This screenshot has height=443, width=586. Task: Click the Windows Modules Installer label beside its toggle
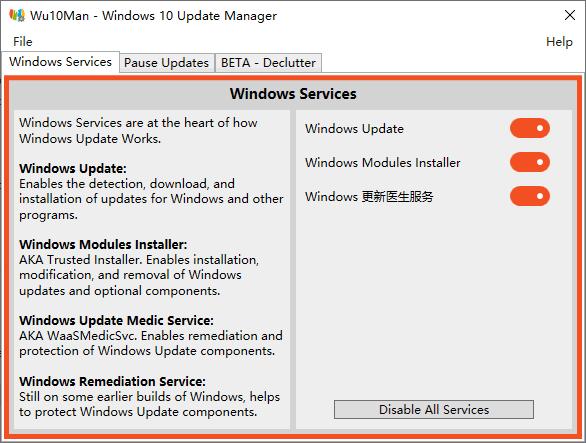coord(383,163)
